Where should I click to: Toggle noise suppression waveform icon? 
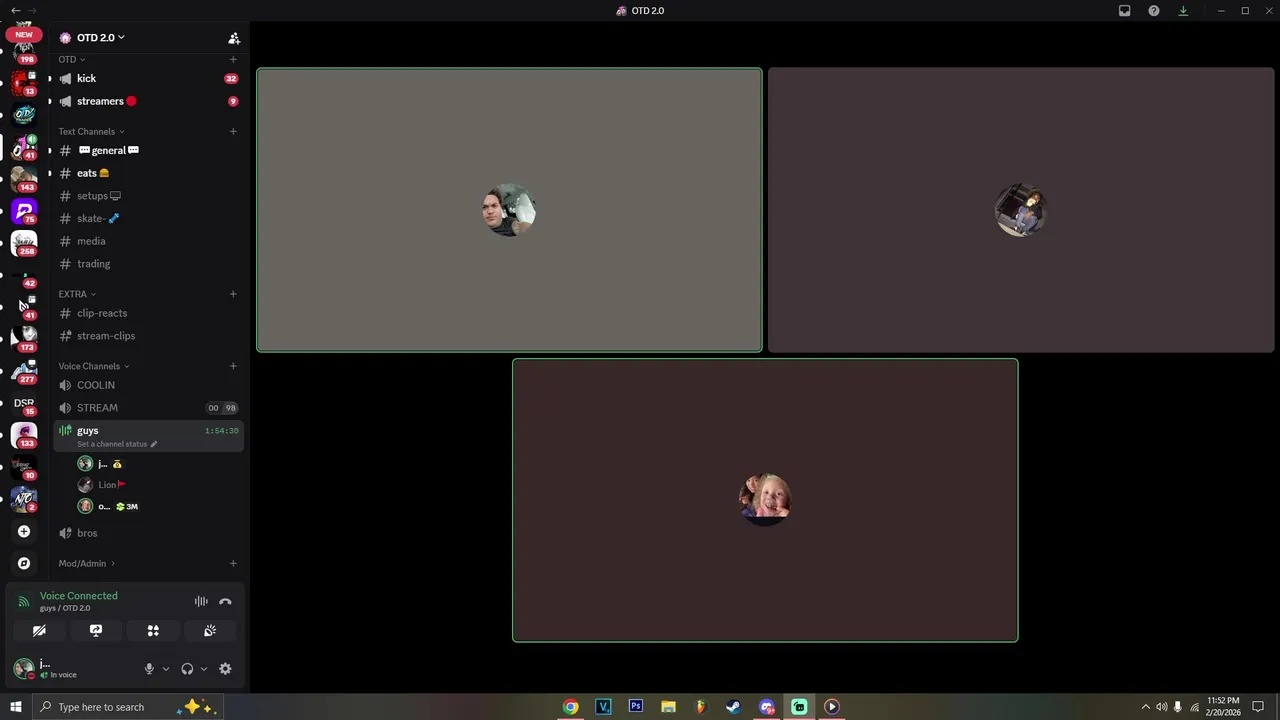201,601
